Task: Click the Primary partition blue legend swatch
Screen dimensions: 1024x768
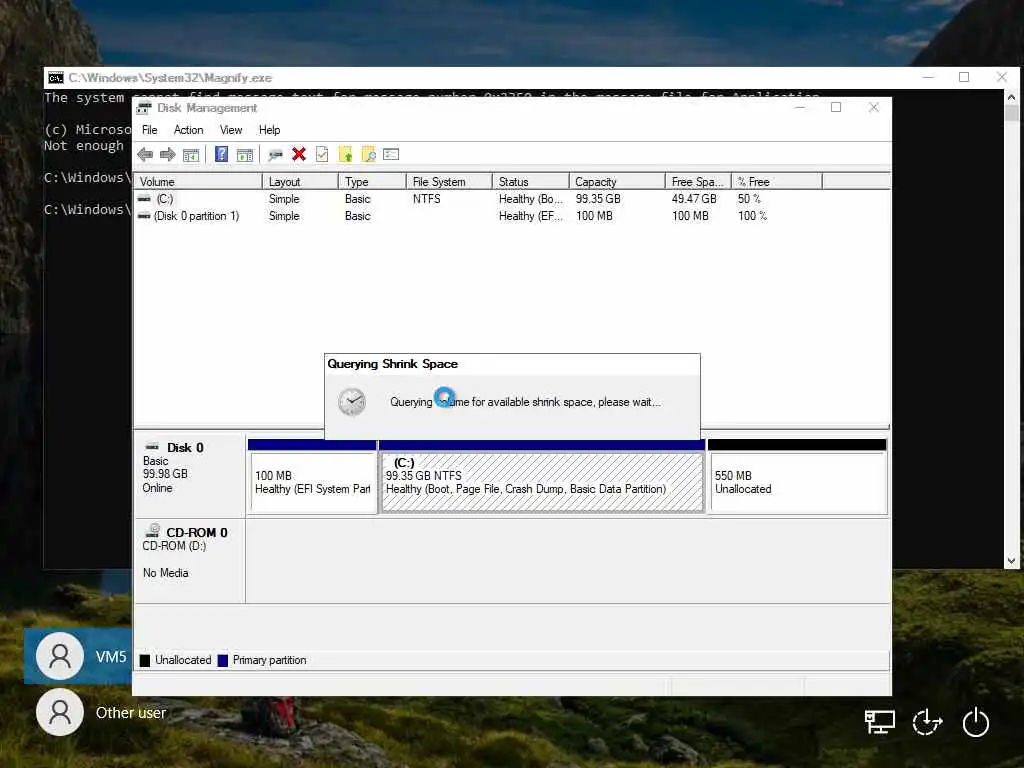Action: (223, 660)
